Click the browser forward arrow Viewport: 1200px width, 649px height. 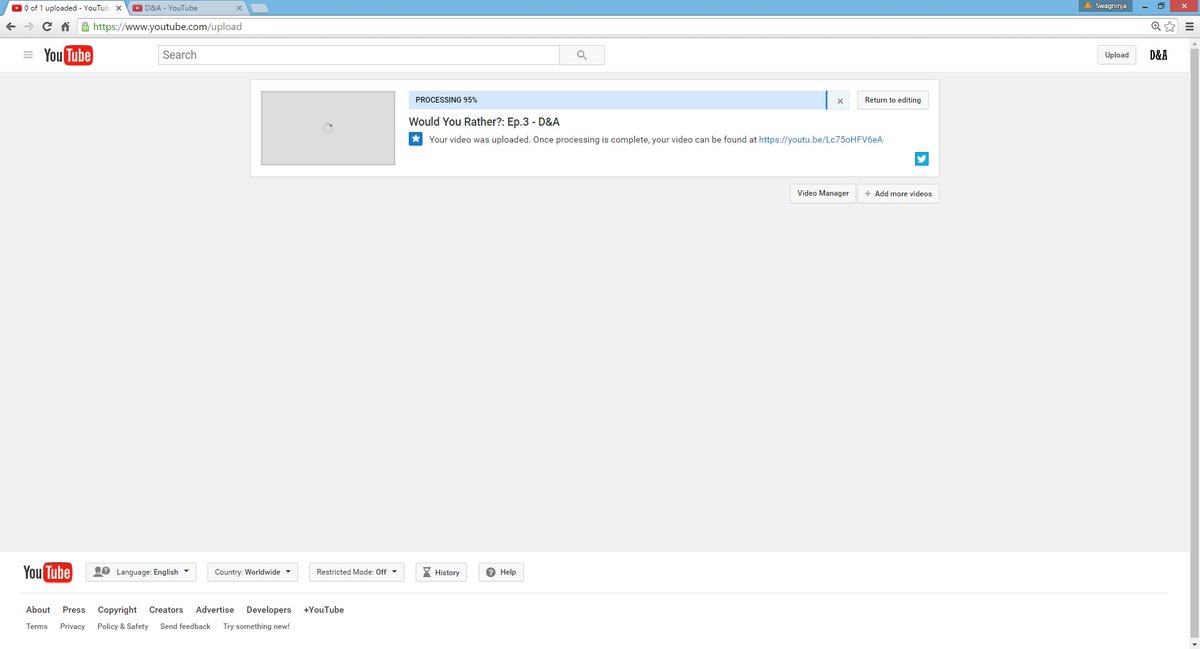click(x=29, y=26)
